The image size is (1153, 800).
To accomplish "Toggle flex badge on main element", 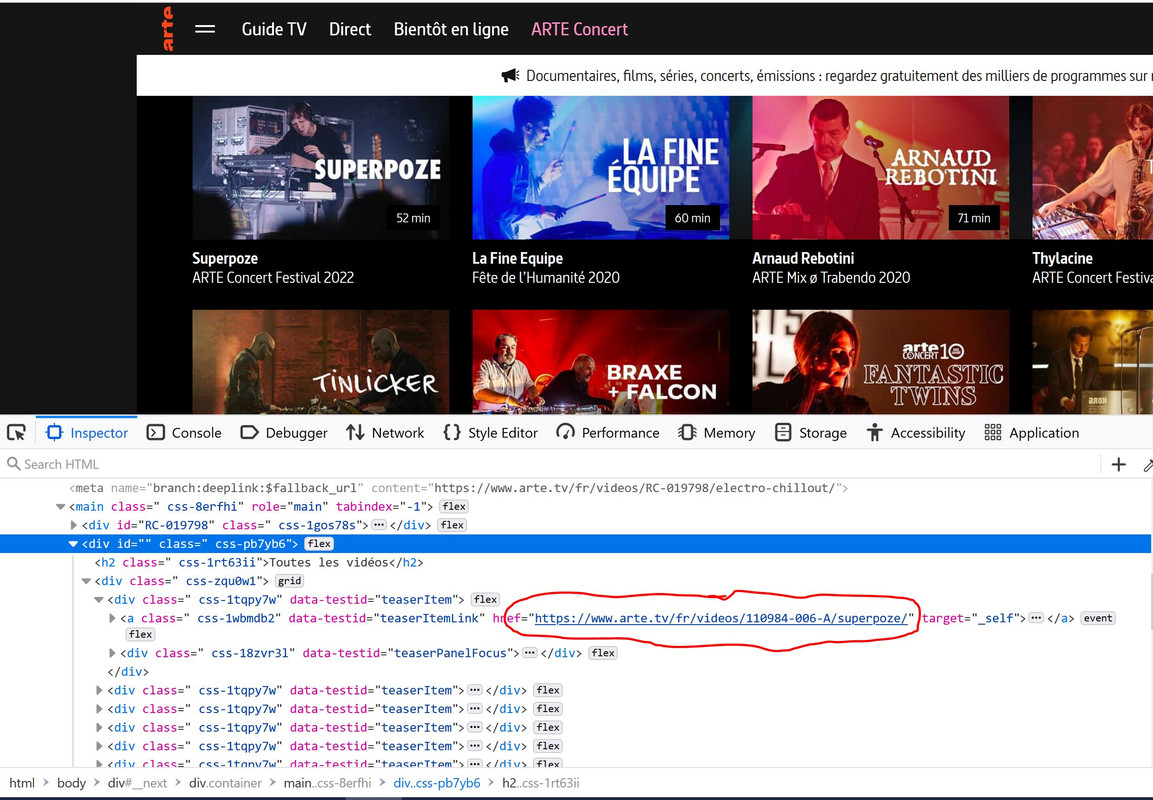I will 454,507.
